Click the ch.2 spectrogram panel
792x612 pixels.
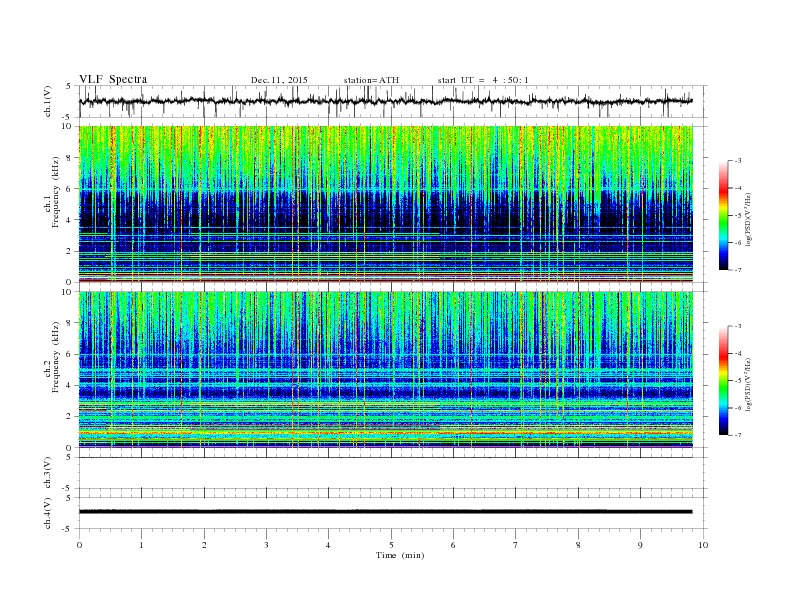point(386,369)
